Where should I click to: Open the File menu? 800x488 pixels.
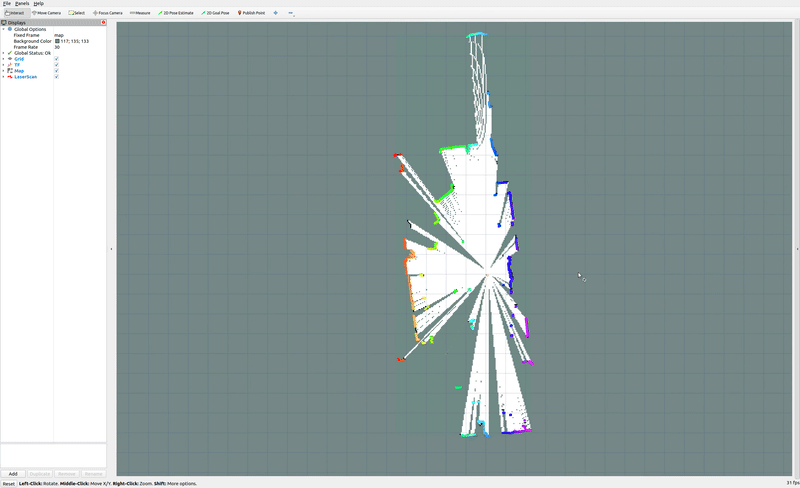tap(6, 4)
